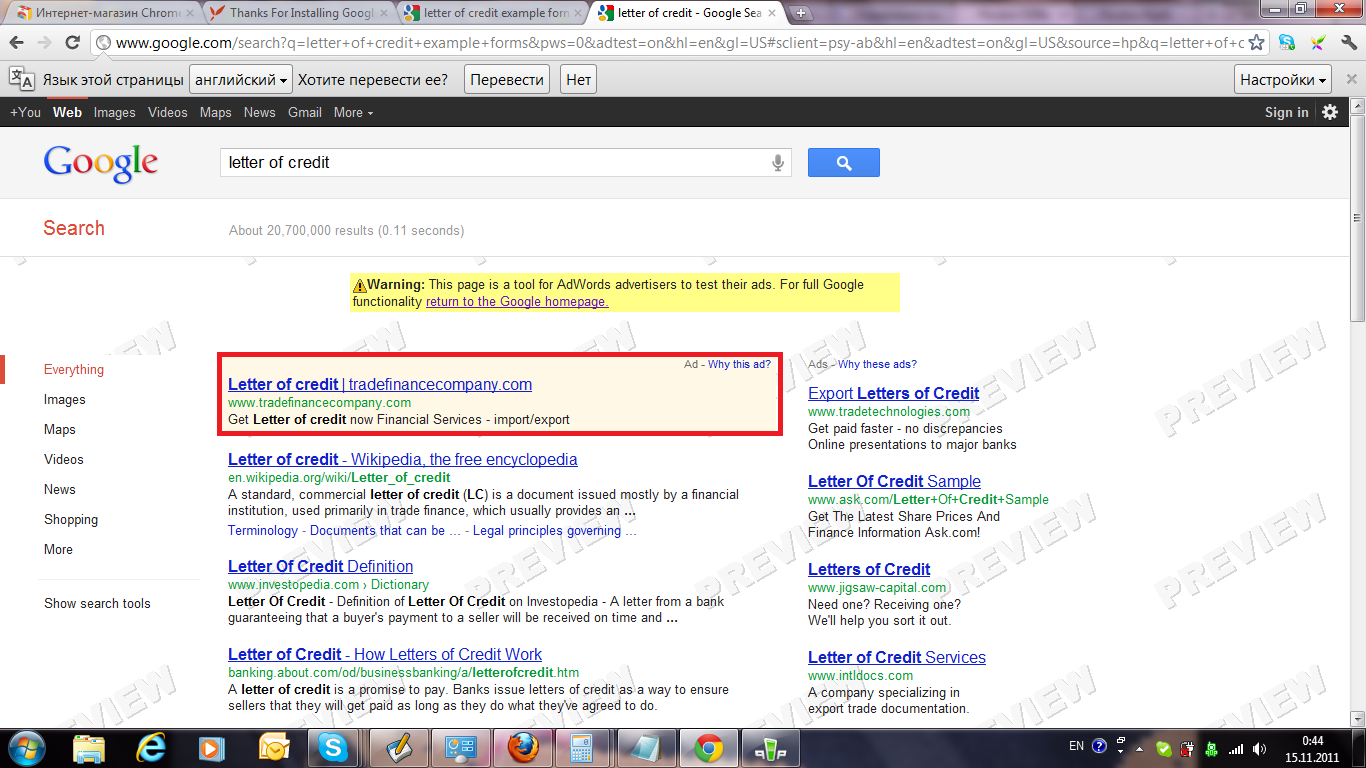Go back with the browser back arrow
1366x768 pixels.
(x=17, y=43)
